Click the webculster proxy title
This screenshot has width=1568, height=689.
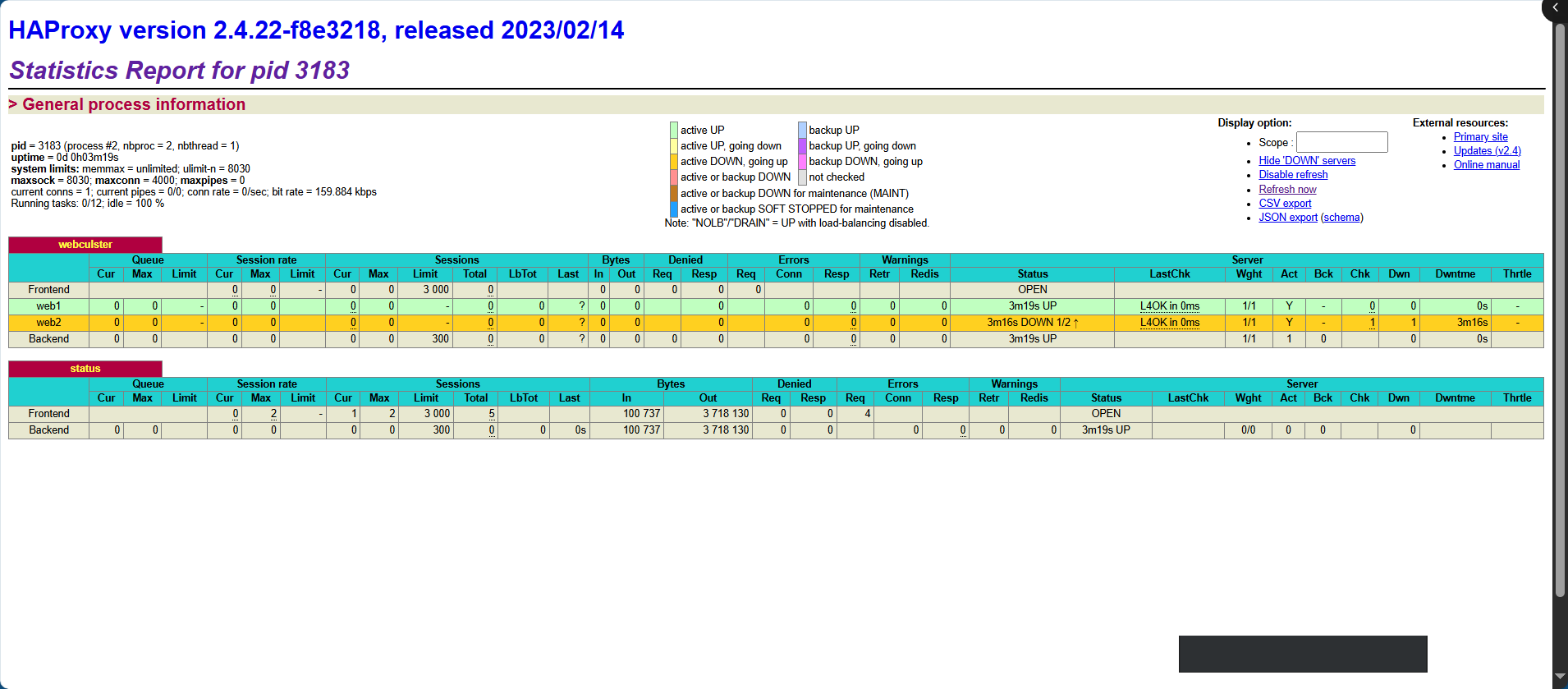(x=85, y=245)
